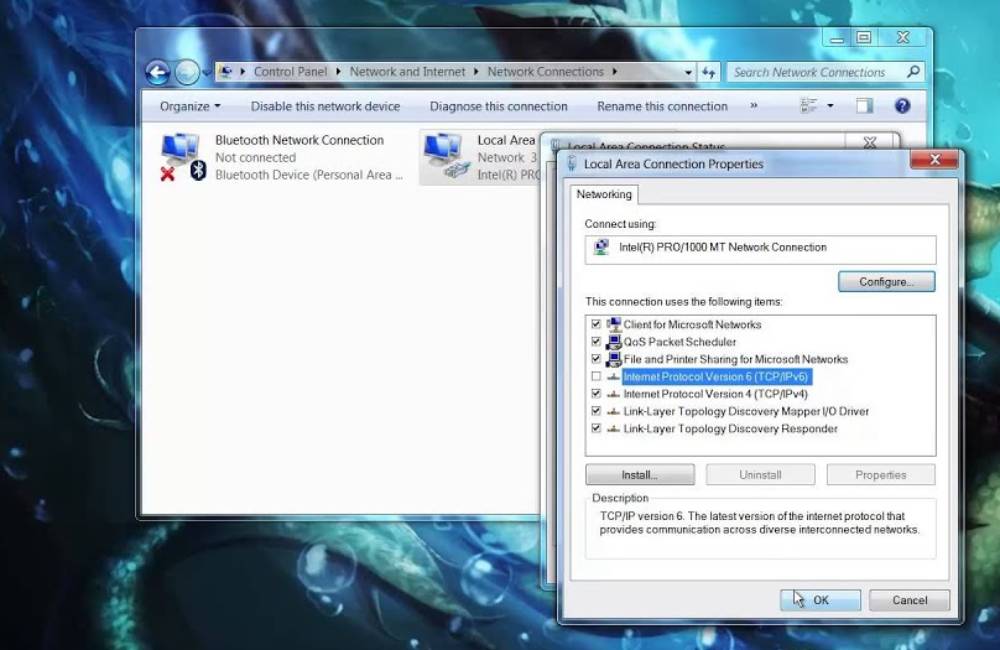The width and height of the screenshot is (1000, 650).
Task: Select the Bluetooth Network Connection icon
Action: tap(184, 157)
